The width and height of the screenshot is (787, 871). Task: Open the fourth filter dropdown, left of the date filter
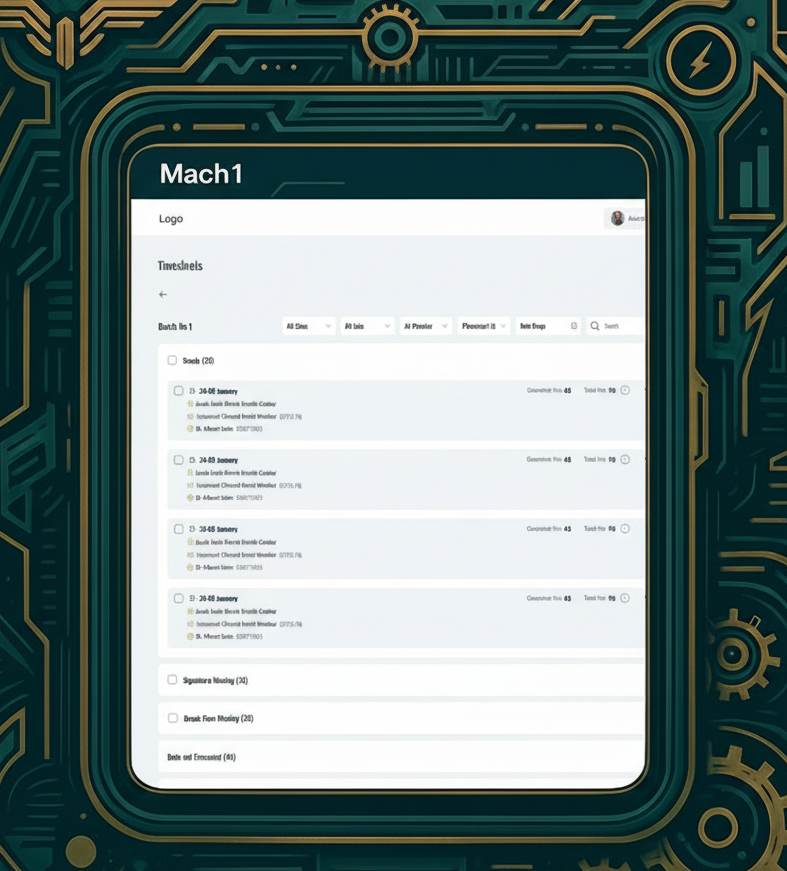(x=484, y=326)
